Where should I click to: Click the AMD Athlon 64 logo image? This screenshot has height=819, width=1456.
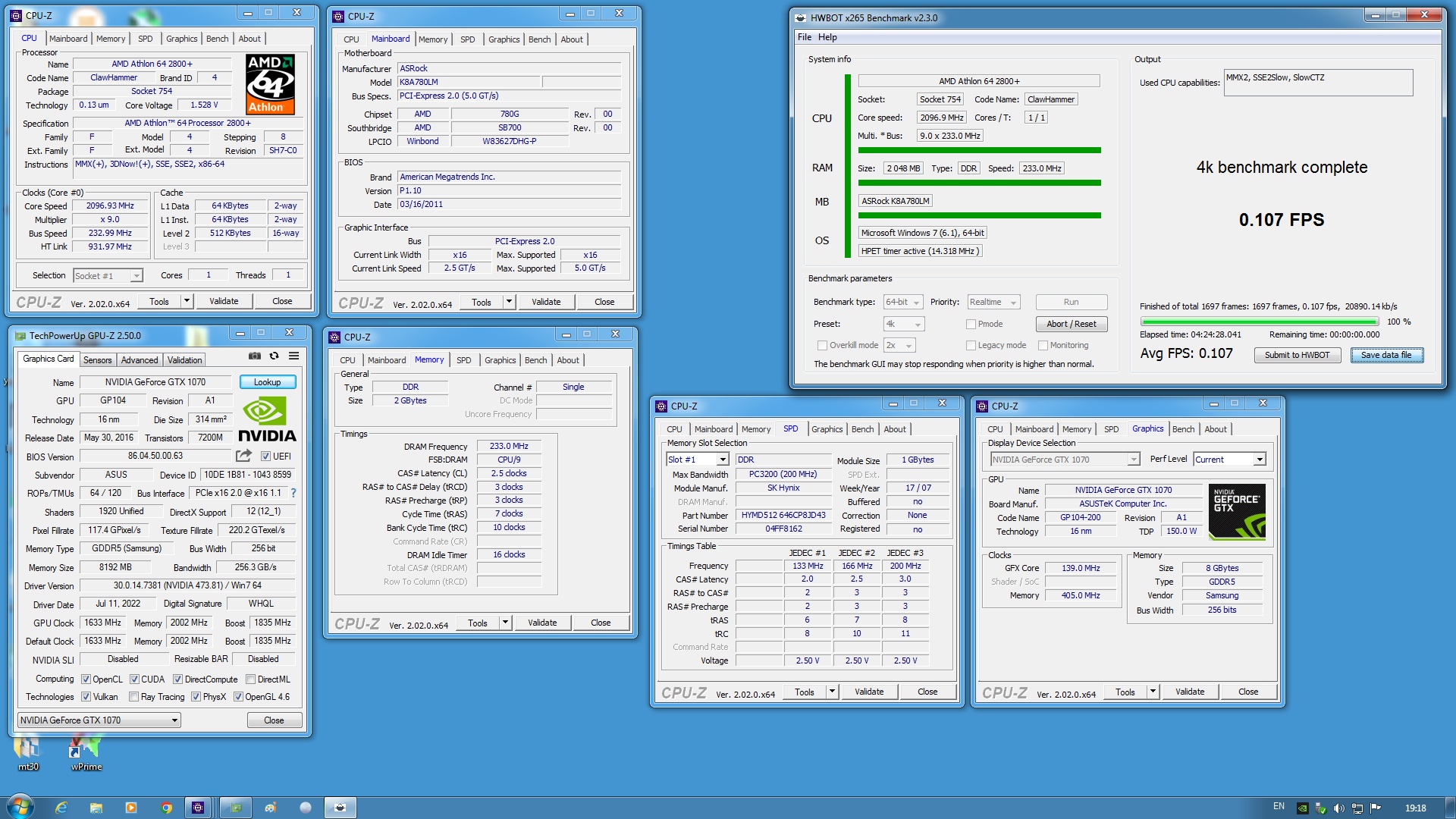click(271, 84)
